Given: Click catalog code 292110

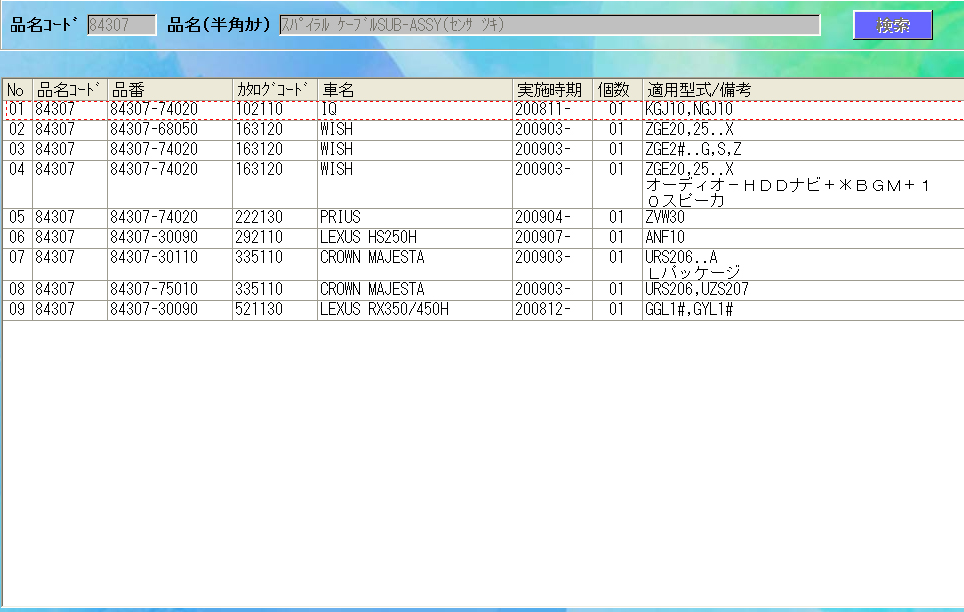Looking at the screenshot, I should point(275,238).
